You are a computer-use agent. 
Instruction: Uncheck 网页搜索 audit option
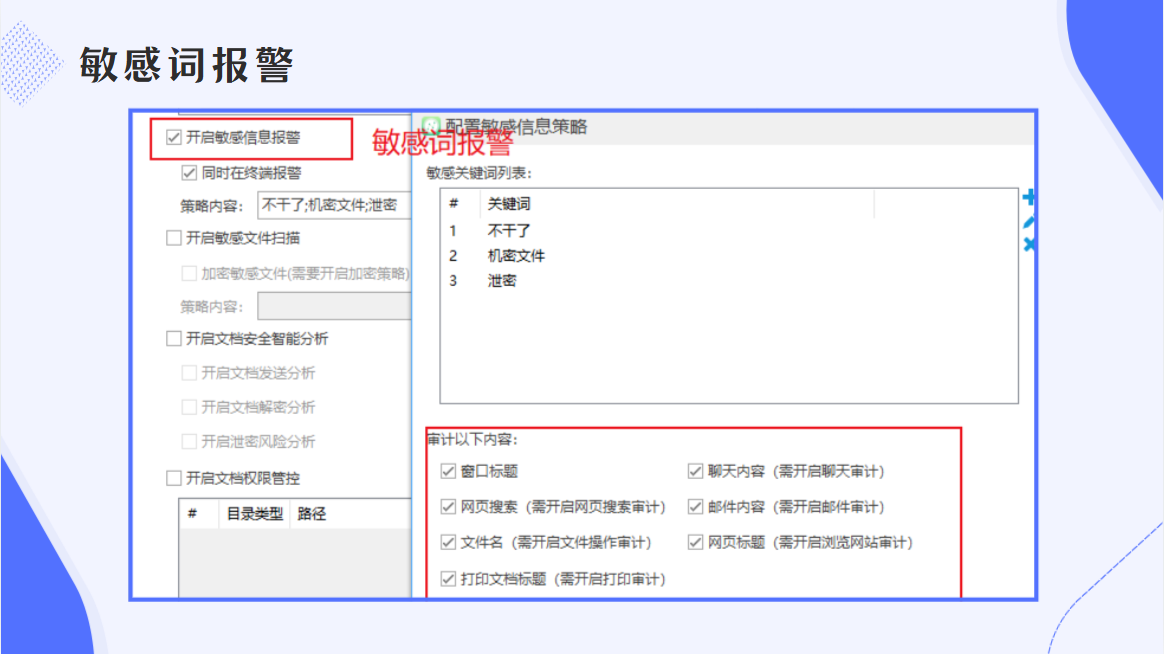[x=448, y=506]
